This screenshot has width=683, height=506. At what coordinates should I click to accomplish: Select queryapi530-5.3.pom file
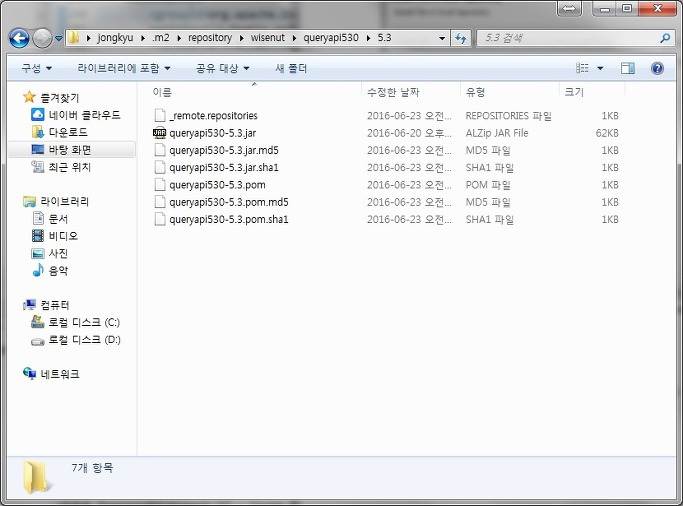click(x=217, y=185)
